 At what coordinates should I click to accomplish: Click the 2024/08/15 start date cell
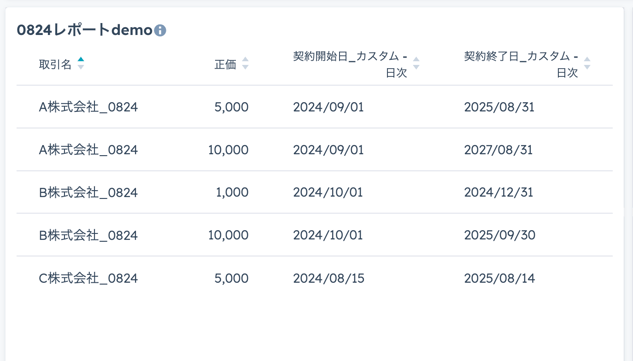(x=329, y=278)
